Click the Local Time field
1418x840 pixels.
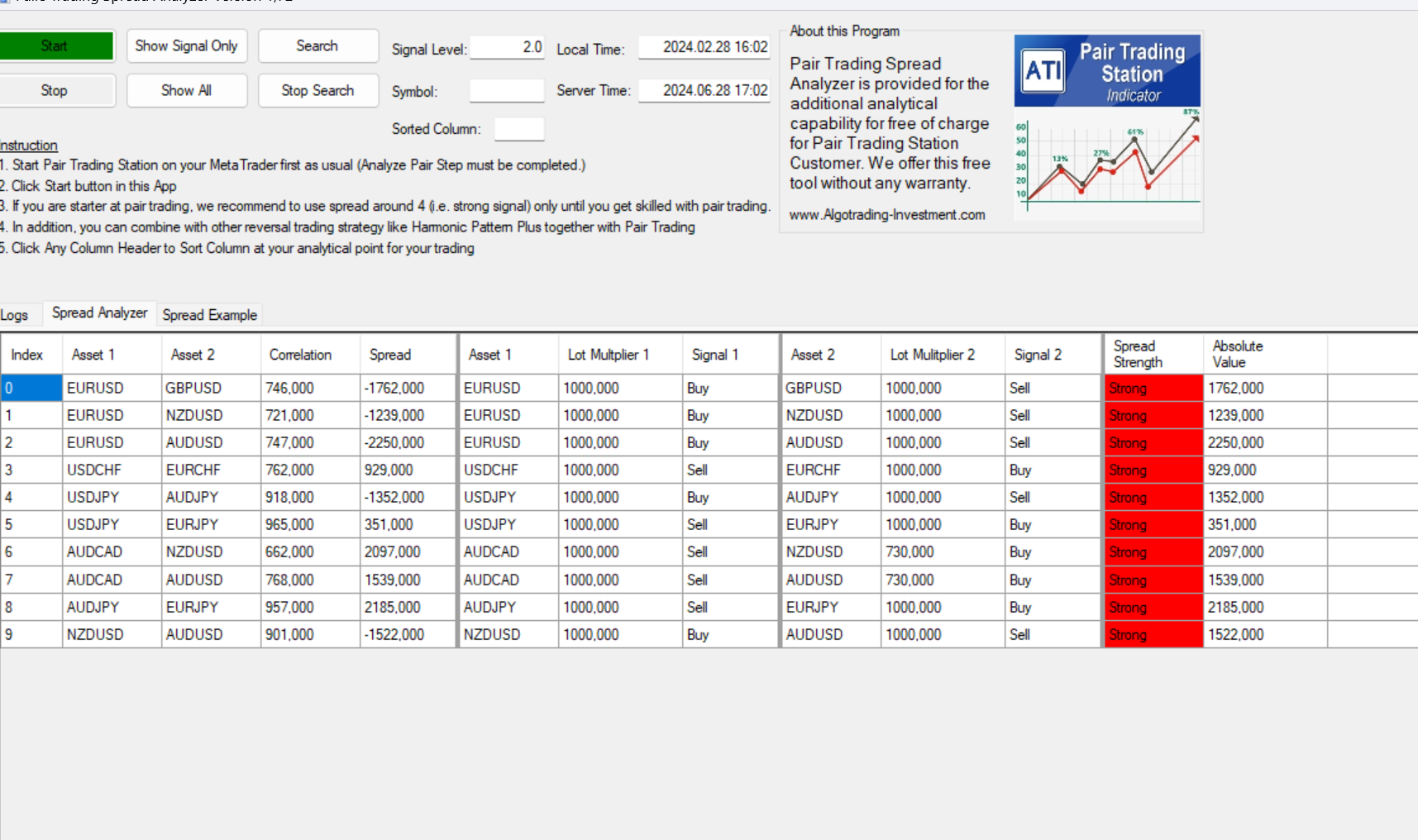[x=704, y=47]
